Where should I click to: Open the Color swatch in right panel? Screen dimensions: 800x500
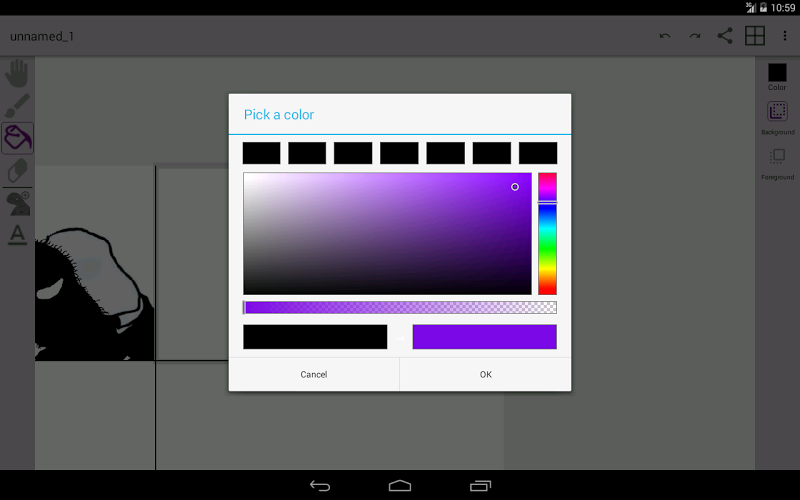(777, 77)
